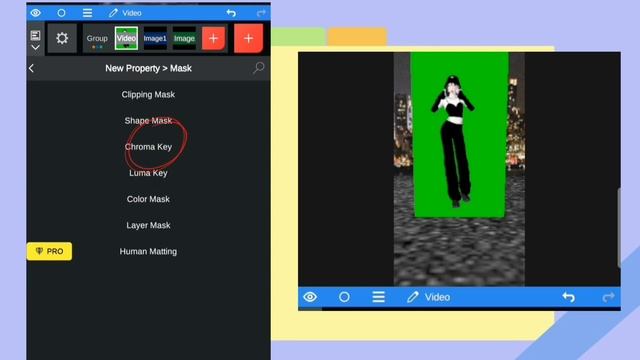Select Group layer thumbnail
640x360 pixels.
click(97, 39)
